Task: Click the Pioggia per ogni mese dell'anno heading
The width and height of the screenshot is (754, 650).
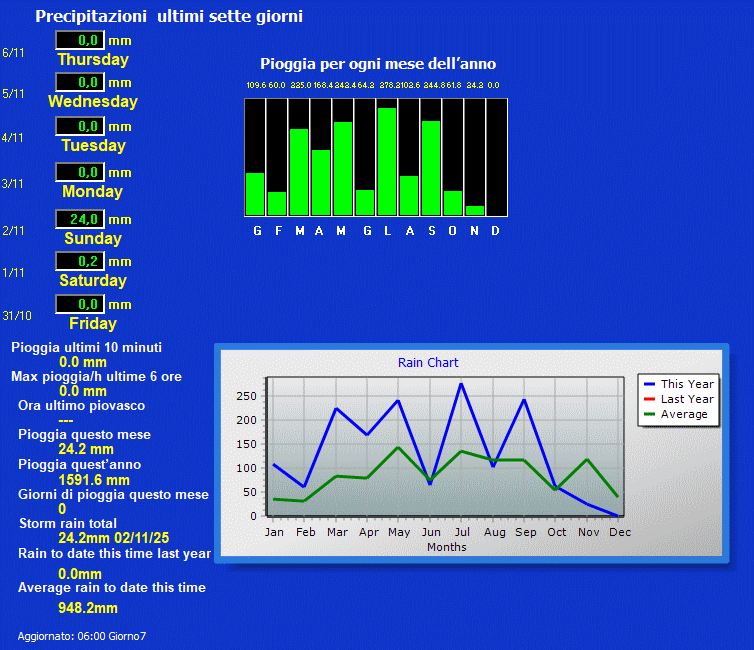Action: pyautogui.click(x=378, y=64)
